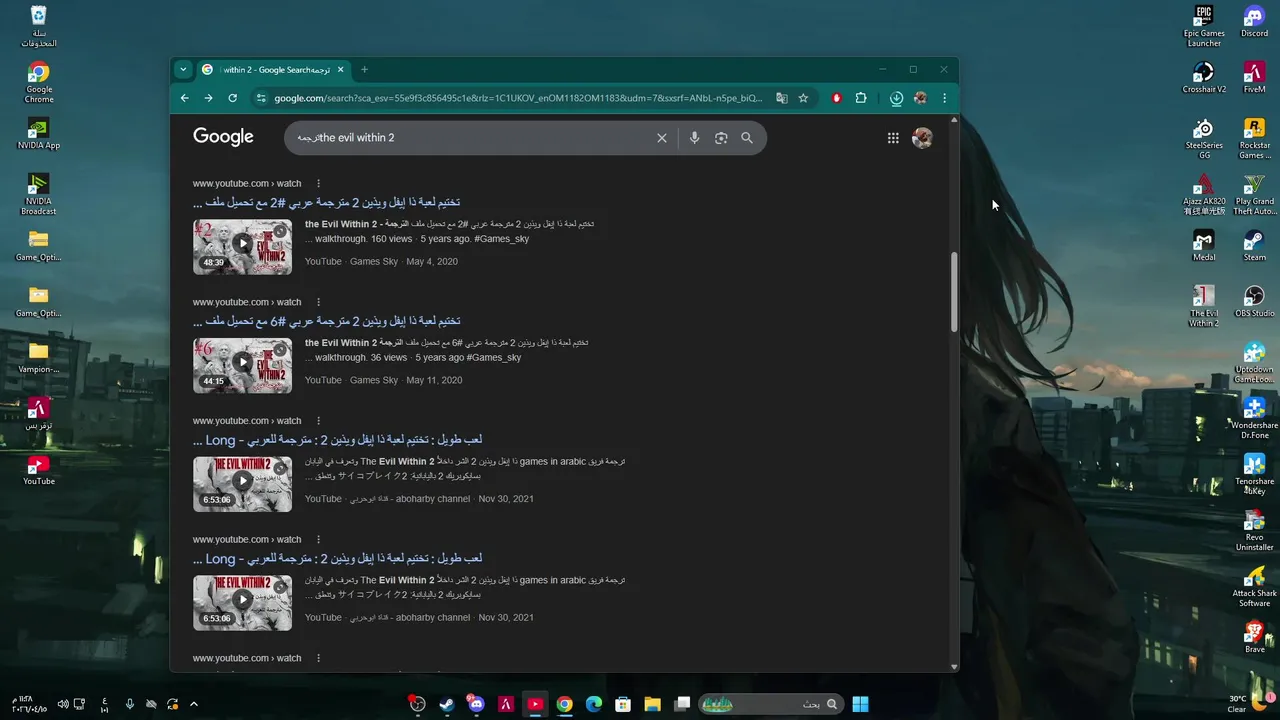Toggle the microphone tray icon

click(129, 704)
